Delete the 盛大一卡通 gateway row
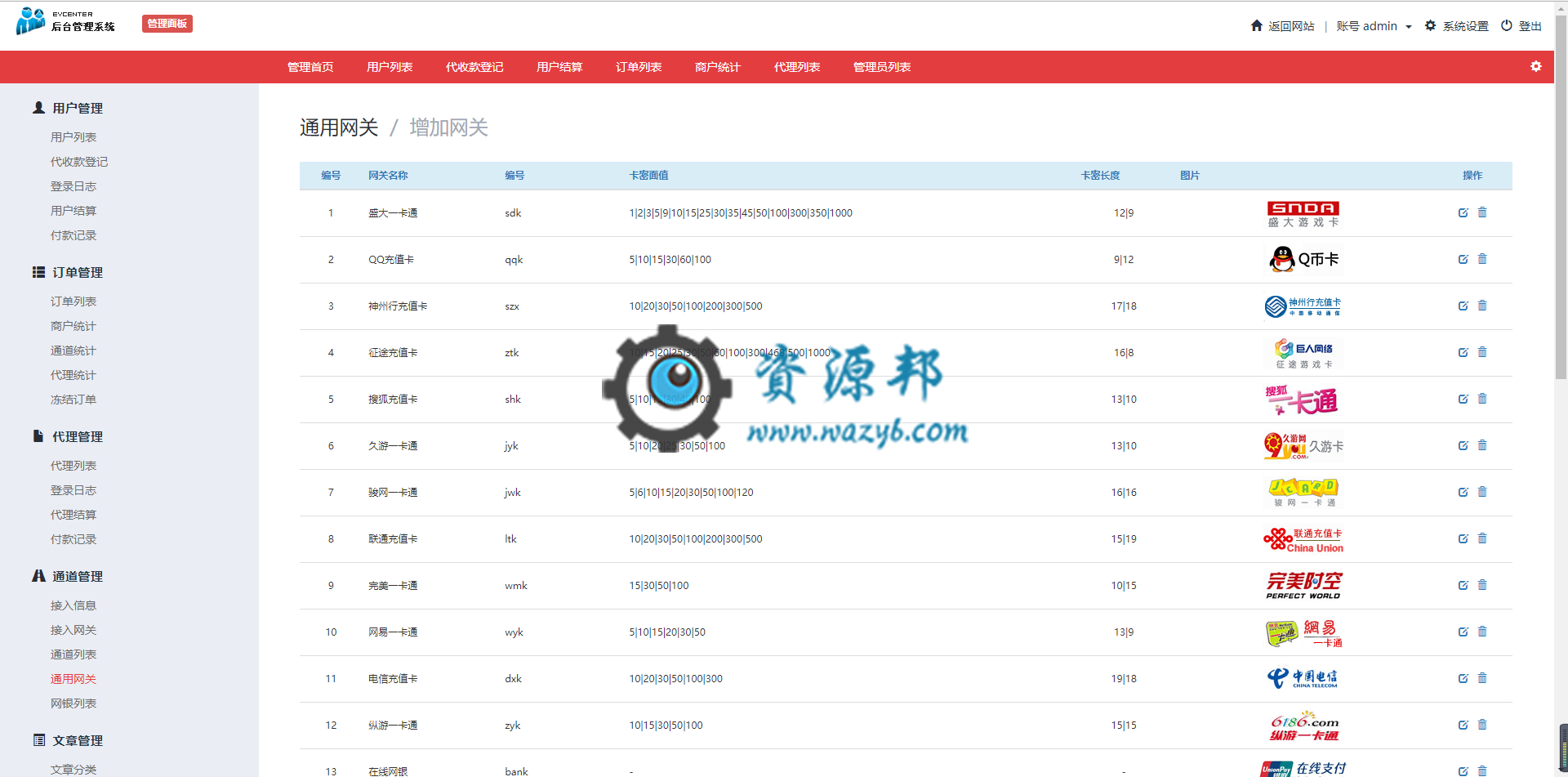The image size is (1568, 777). tap(1482, 212)
